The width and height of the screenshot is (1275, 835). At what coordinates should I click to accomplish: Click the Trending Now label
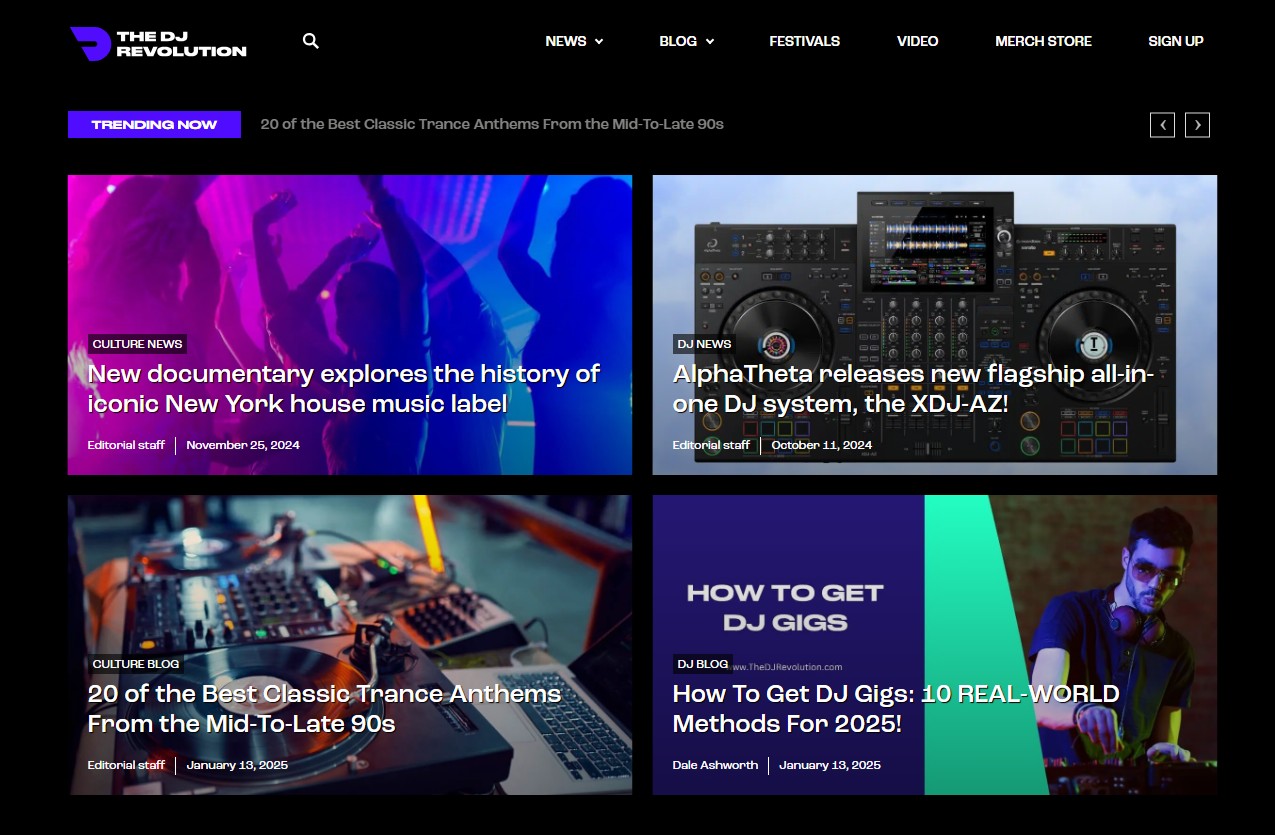154,125
